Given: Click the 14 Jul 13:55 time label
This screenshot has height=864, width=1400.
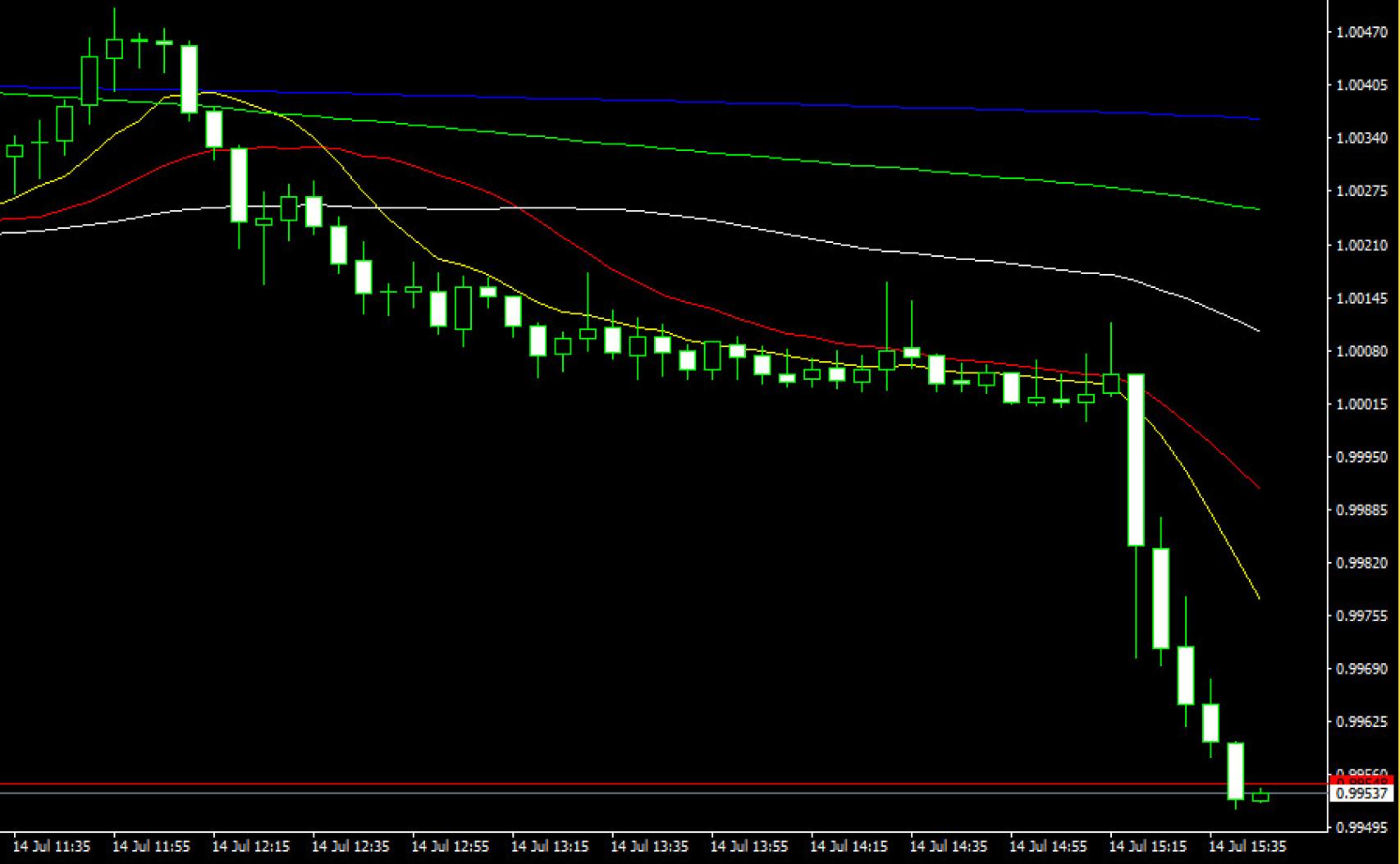Looking at the screenshot, I should pos(749,846).
